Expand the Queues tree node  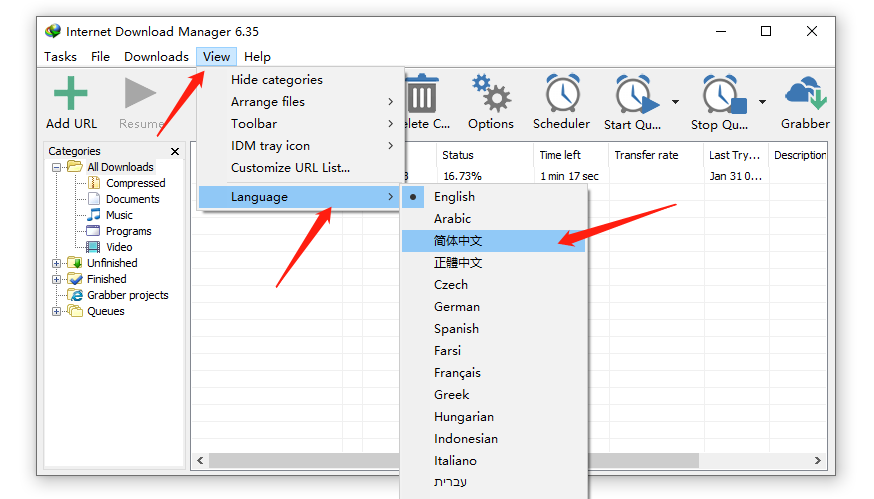pos(56,311)
